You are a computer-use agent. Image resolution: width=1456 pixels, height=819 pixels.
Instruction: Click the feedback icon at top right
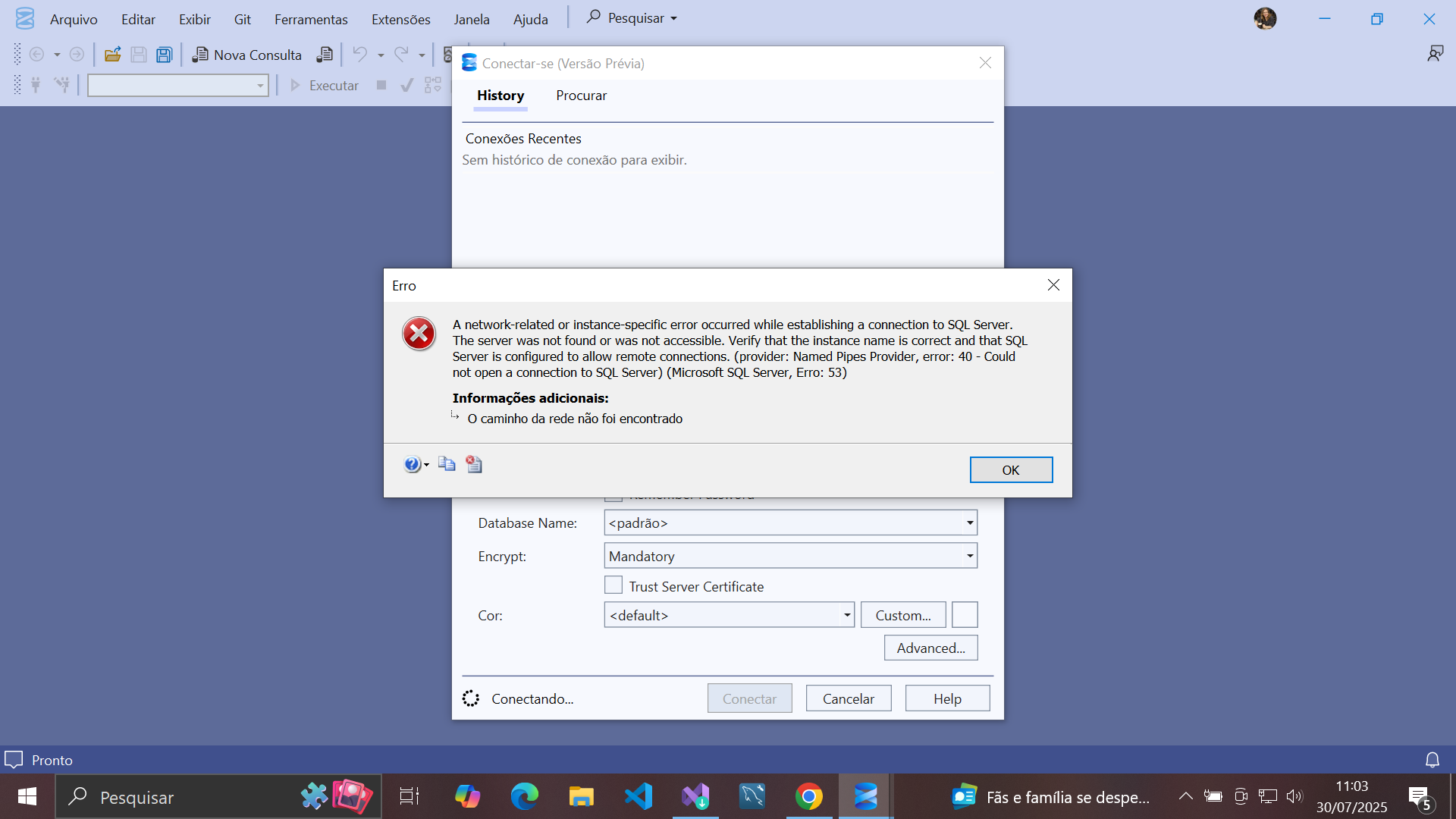pos(1436,53)
